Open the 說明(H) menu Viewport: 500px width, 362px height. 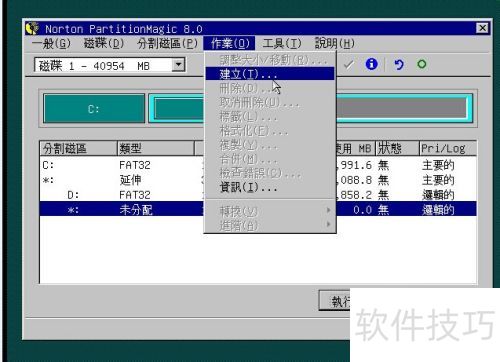(334, 43)
